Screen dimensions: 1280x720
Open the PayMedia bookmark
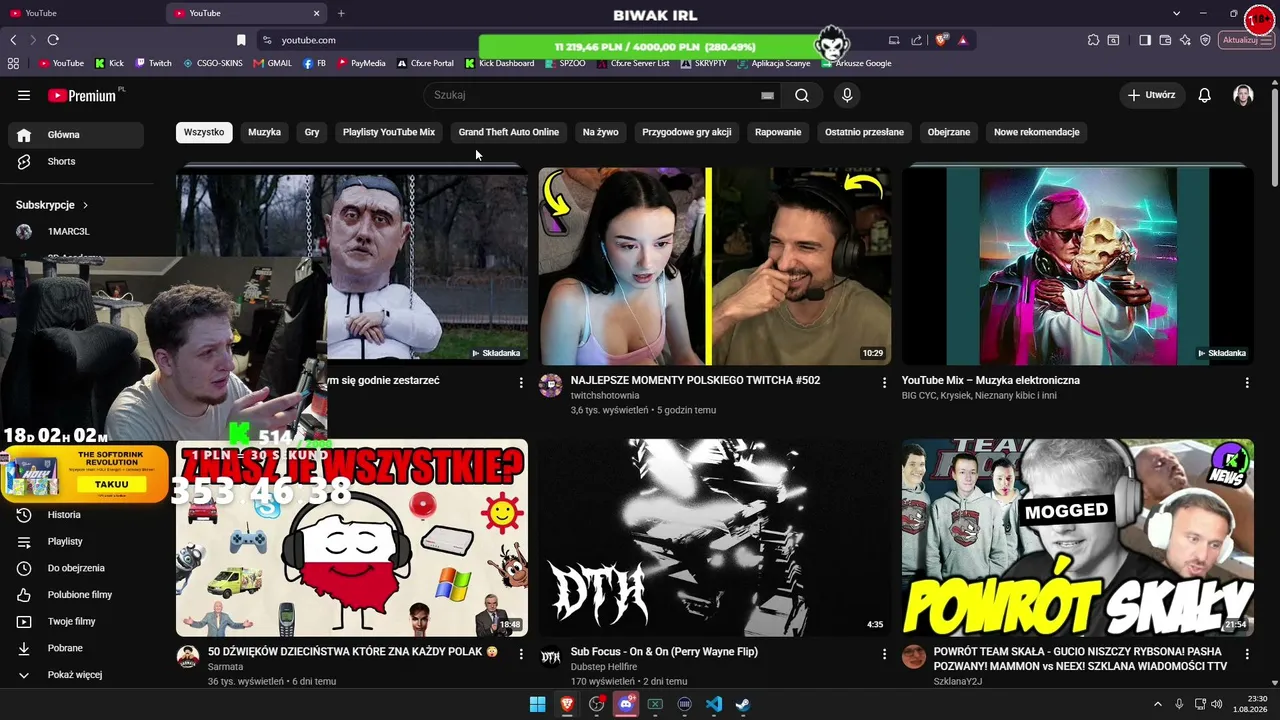click(x=361, y=63)
